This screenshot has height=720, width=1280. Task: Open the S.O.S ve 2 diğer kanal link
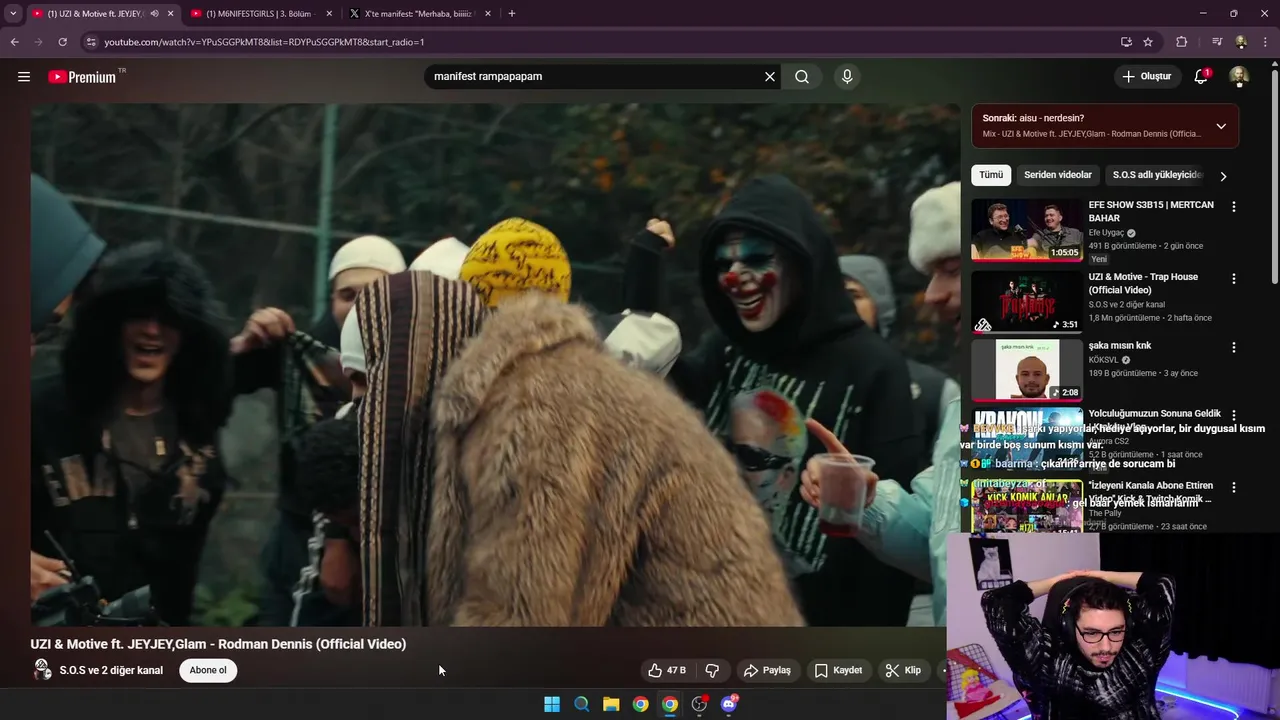click(111, 671)
